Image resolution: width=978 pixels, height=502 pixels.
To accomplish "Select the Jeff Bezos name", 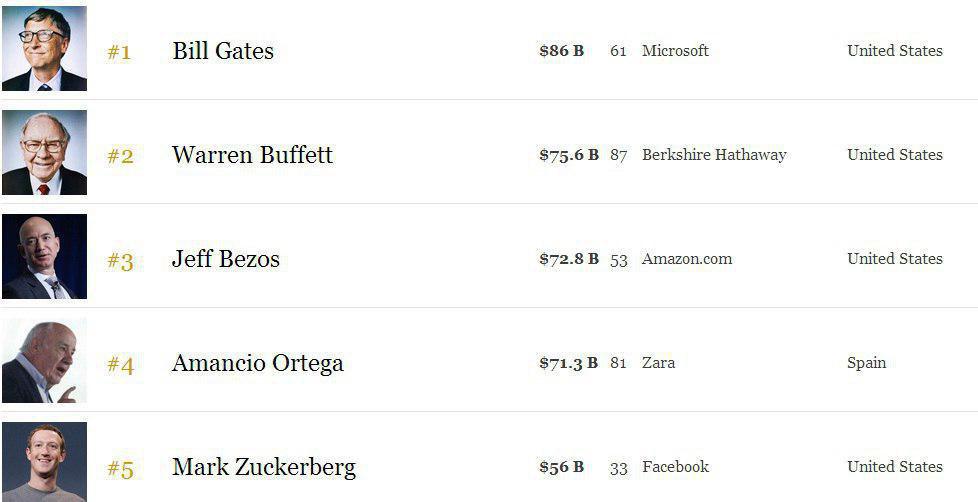I will 226,259.
